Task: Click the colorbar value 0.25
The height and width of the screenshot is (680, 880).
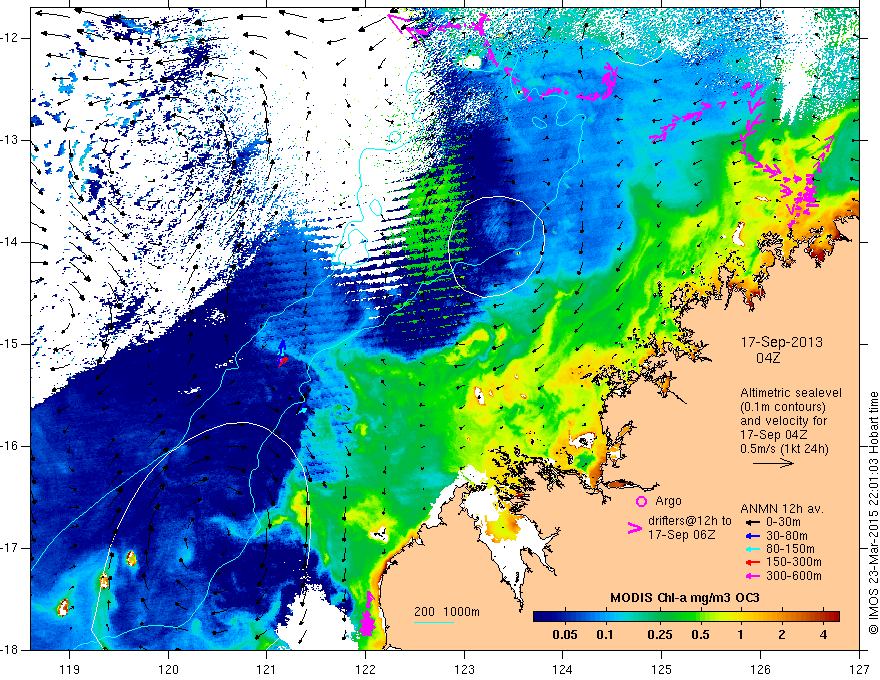Action: pos(659,635)
